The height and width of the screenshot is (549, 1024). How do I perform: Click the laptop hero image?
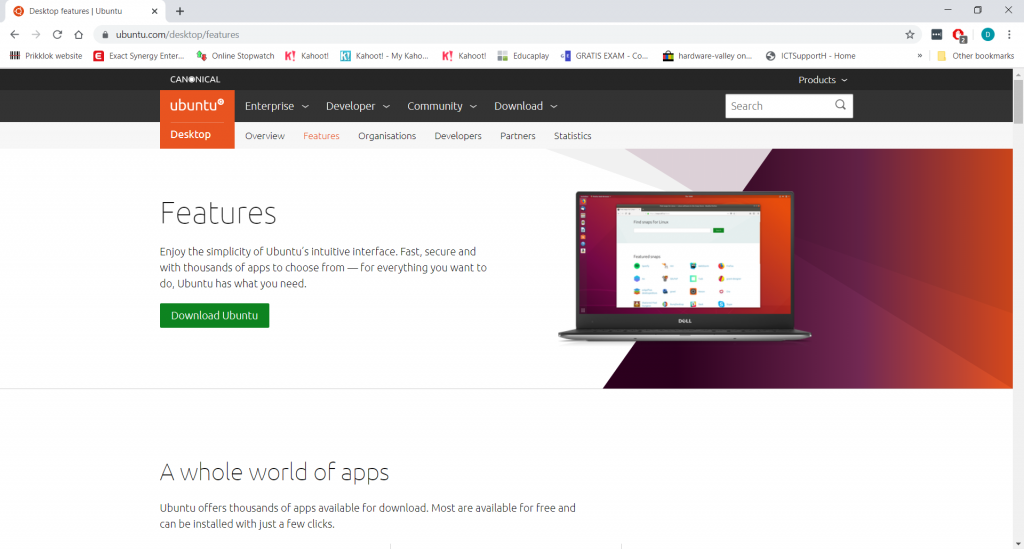684,266
